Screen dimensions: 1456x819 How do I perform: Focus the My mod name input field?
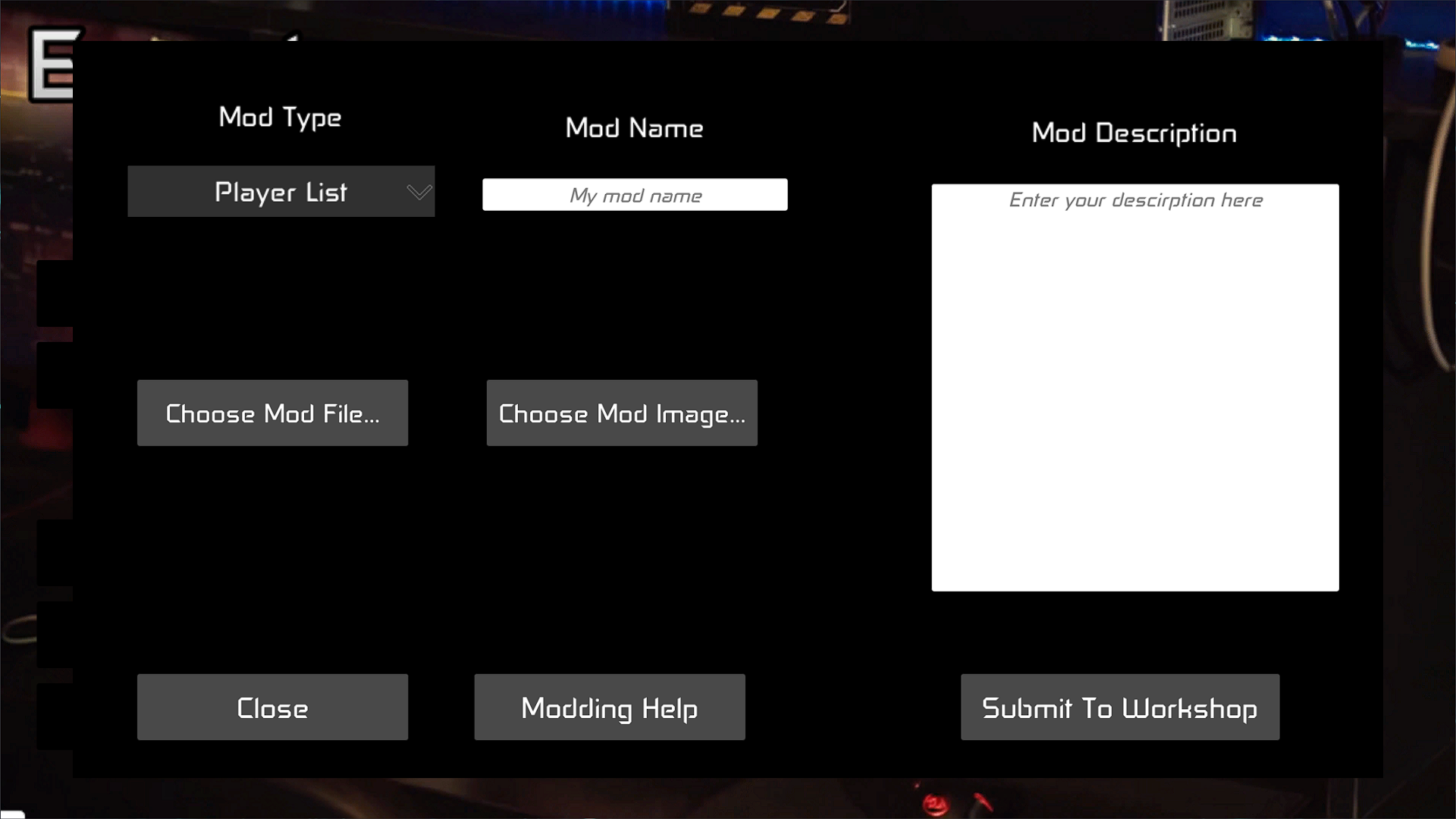[635, 195]
